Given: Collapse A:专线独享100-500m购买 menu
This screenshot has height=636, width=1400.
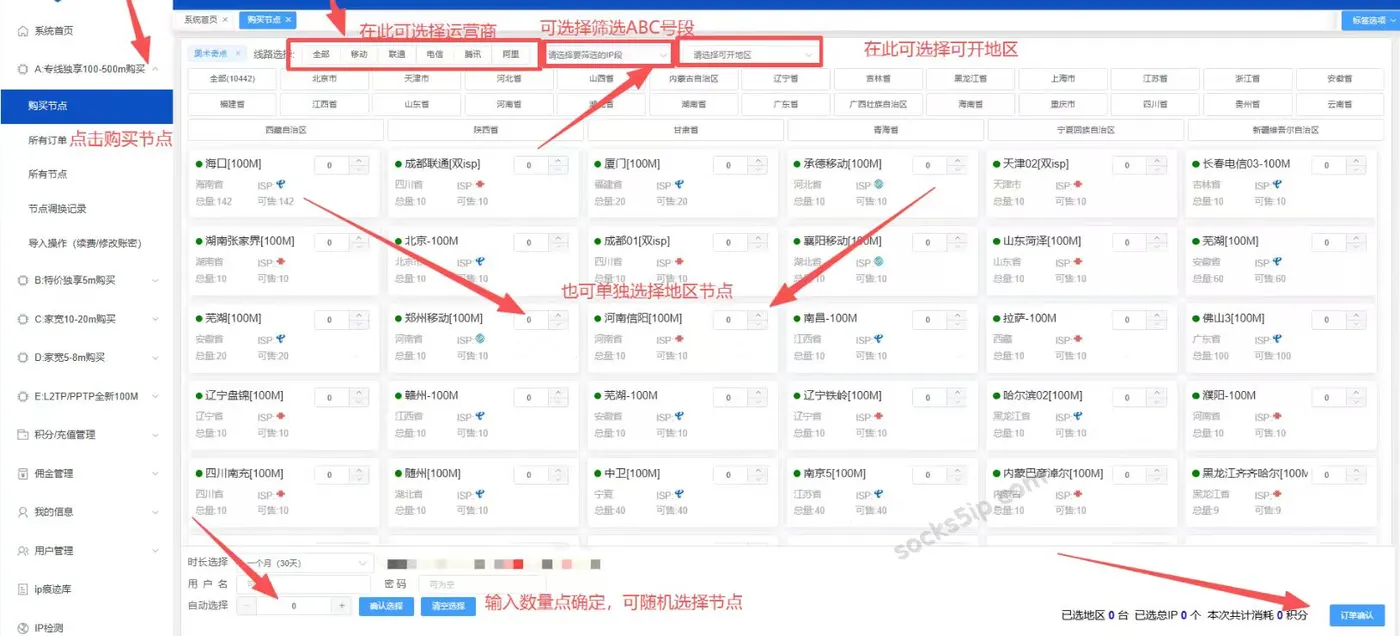Looking at the screenshot, I should (155, 69).
